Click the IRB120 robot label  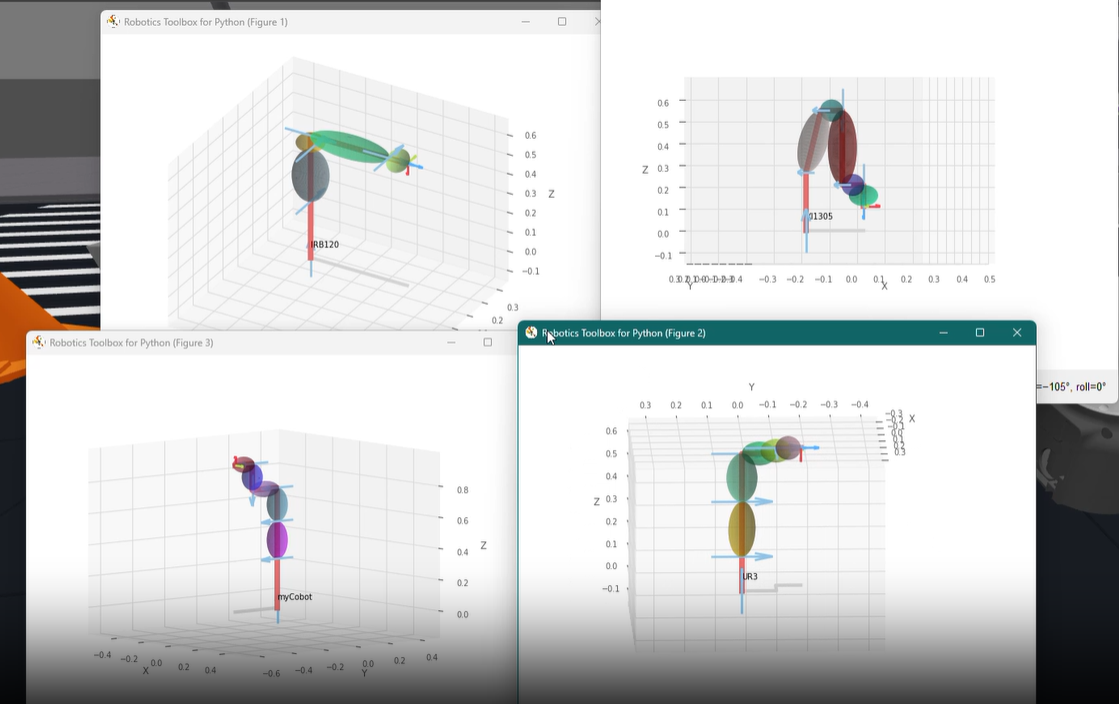pyautogui.click(x=325, y=244)
